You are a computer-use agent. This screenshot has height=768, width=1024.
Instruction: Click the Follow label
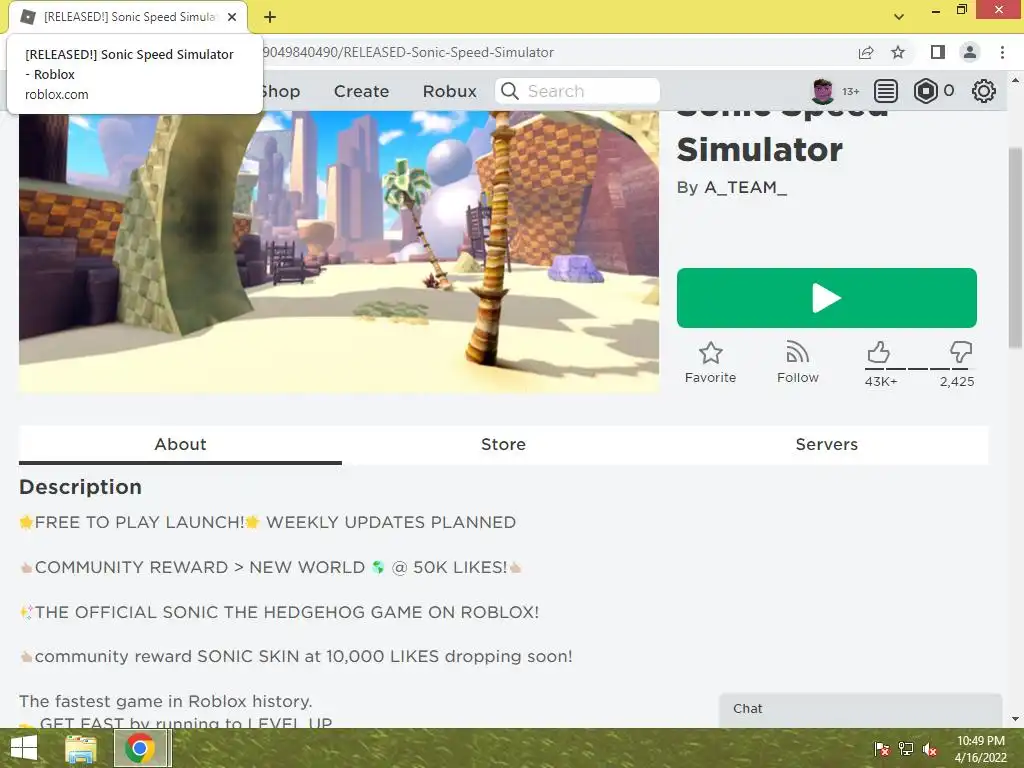click(x=797, y=377)
